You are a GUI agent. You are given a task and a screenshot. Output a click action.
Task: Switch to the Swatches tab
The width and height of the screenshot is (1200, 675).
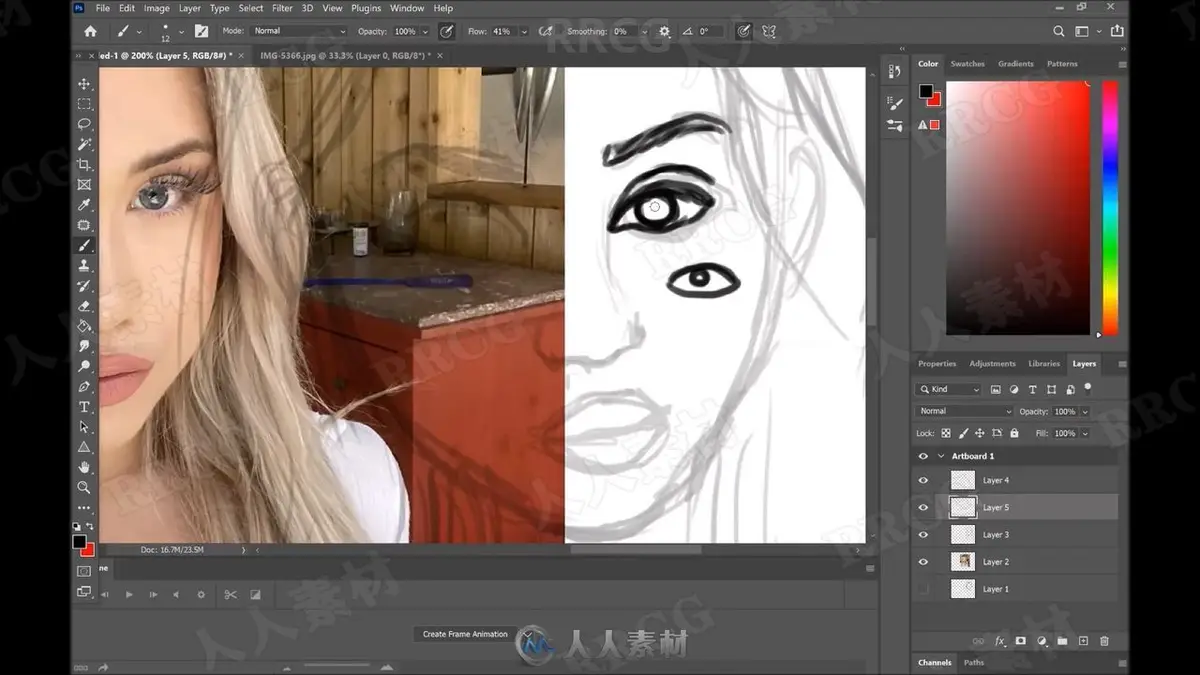point(967,64)
